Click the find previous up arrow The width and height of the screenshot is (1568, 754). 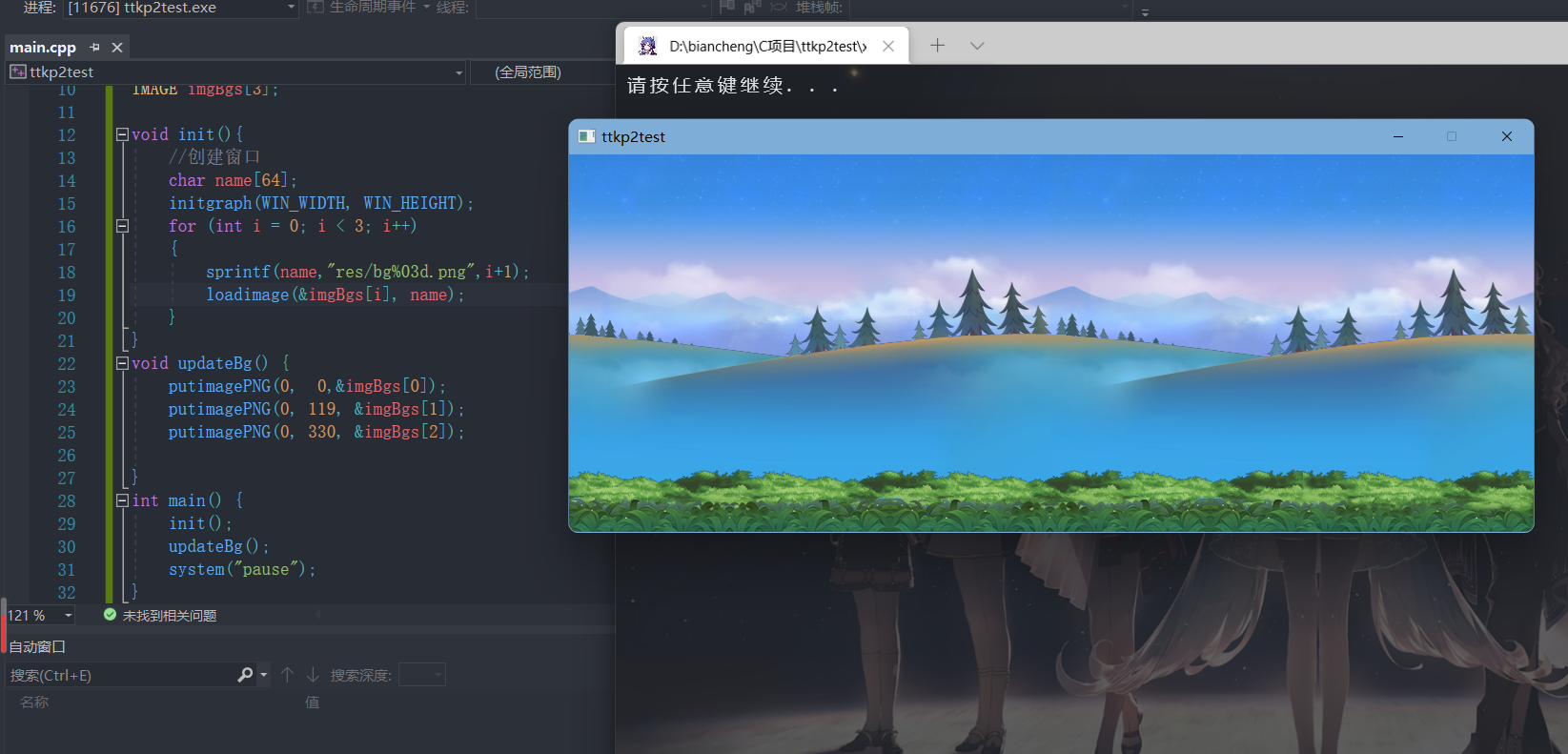(x=287, y=675)
